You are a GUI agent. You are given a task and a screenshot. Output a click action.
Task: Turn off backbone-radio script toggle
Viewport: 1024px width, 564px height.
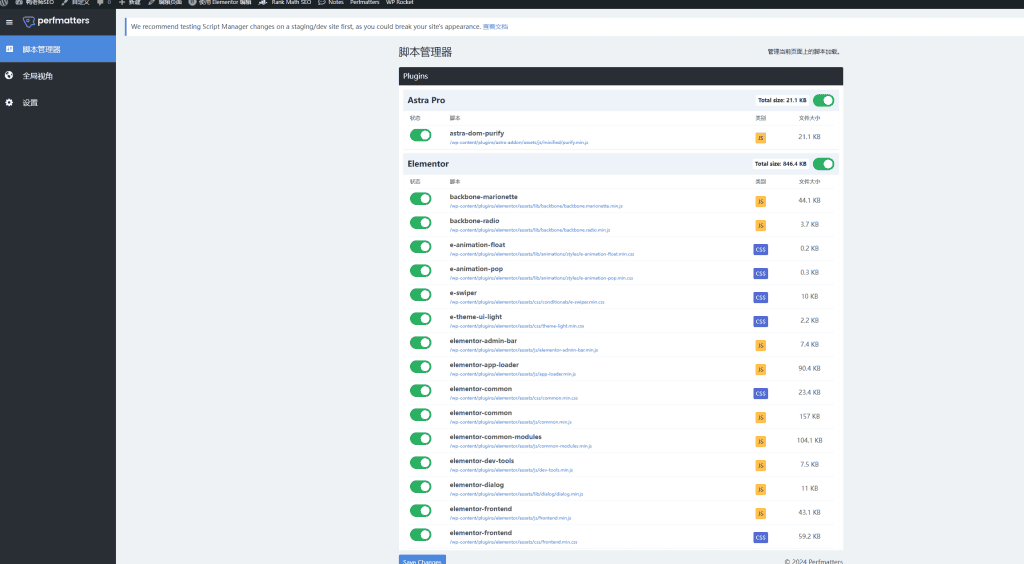tap(421, 223)
